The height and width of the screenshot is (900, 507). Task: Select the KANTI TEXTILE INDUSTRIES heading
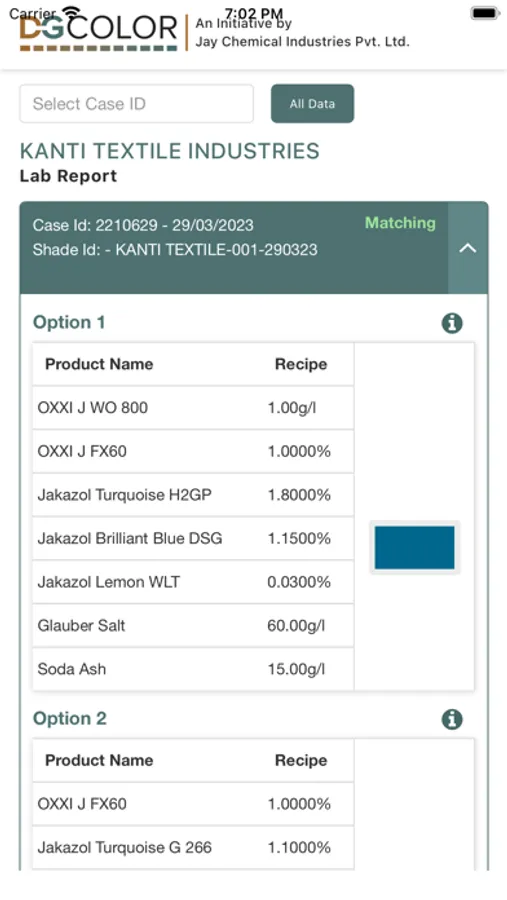[x=169, y=151]
